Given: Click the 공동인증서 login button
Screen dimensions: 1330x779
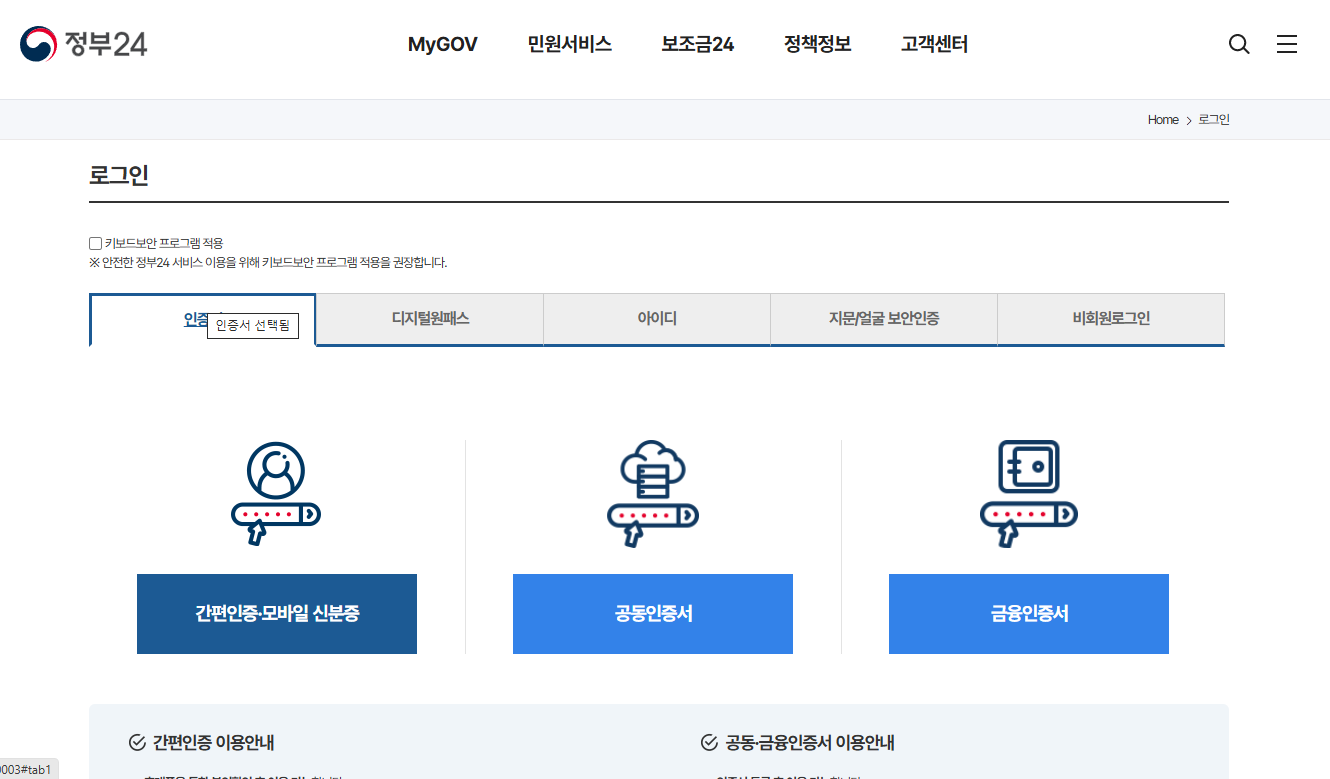Looking at the screenshot, I should pos(652,614).
